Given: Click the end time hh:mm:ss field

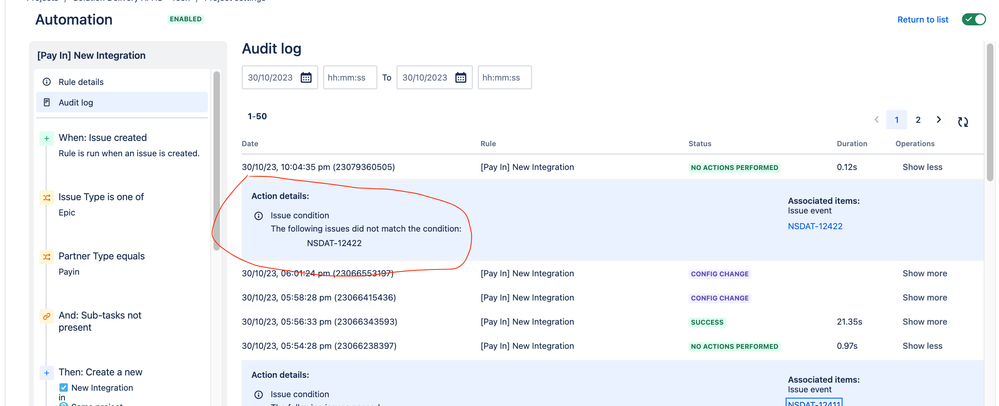Looking at the screenshot, I should coord(505,78).
